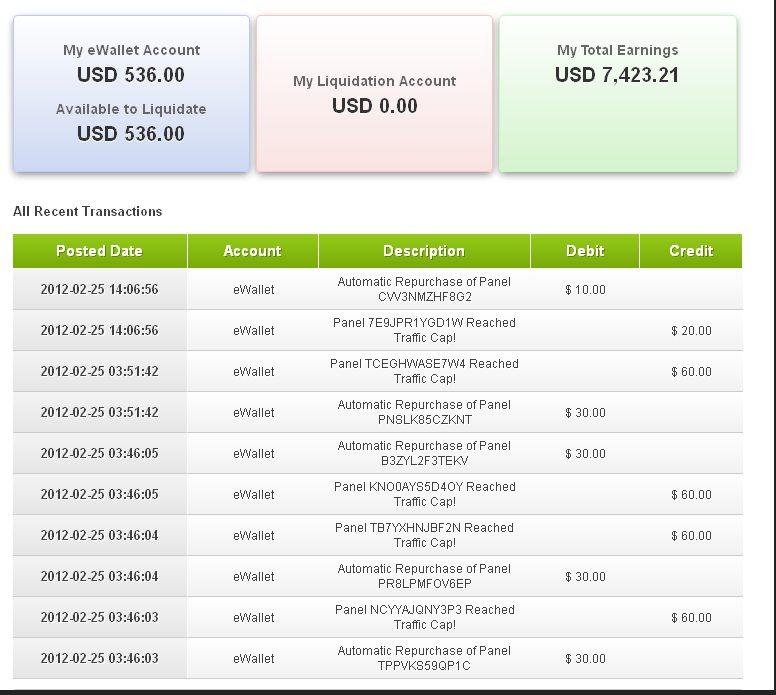Select the repurchase of panel B3ZYL2F3TEKV description

(424, 453)
